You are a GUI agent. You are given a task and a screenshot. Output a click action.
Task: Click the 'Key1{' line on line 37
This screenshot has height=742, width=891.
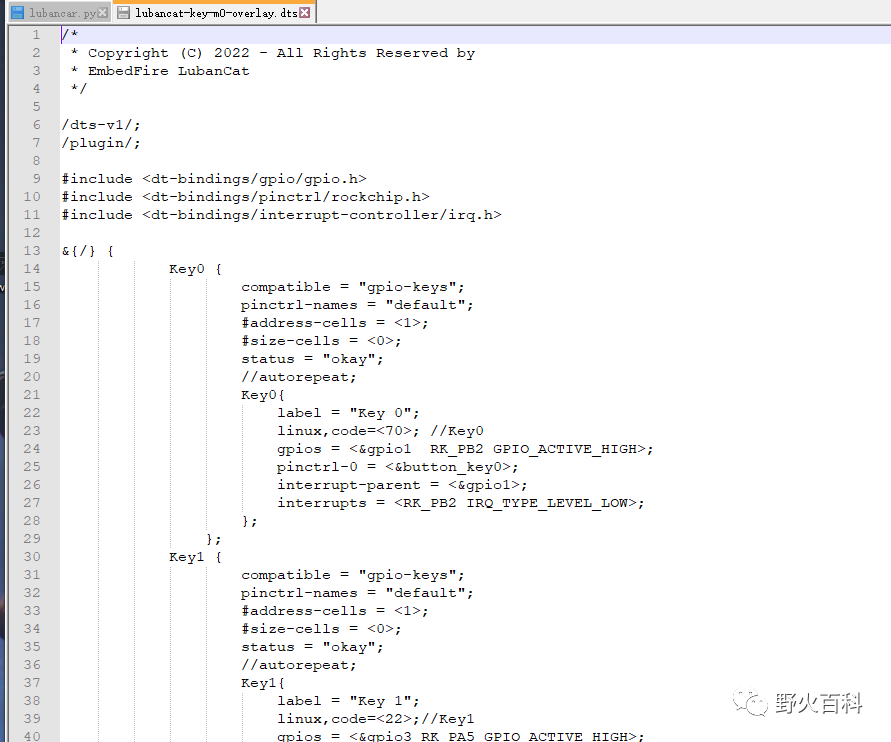pyautogui.click(x=263, y=683)
